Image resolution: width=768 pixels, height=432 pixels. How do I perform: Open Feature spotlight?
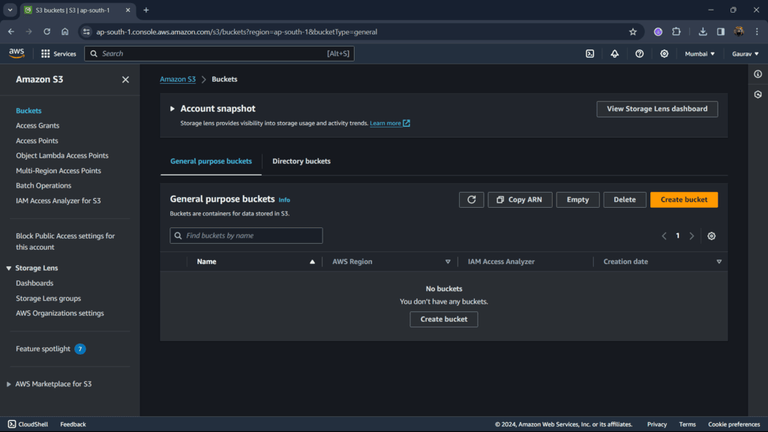point(43,349)
